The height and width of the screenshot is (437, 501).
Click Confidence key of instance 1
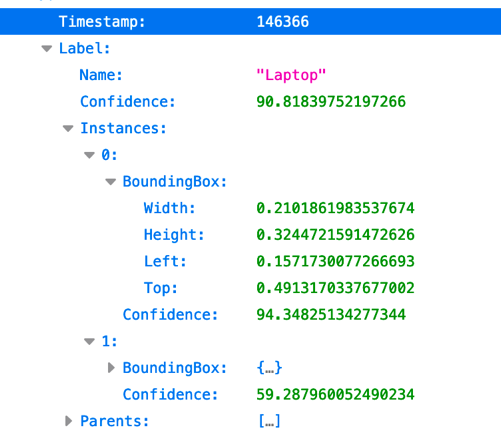point(170,395)
